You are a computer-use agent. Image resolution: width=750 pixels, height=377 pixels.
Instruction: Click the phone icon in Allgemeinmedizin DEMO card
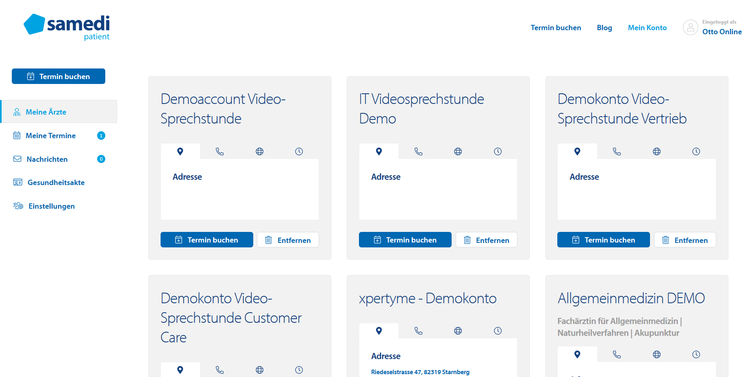point(617,355)
